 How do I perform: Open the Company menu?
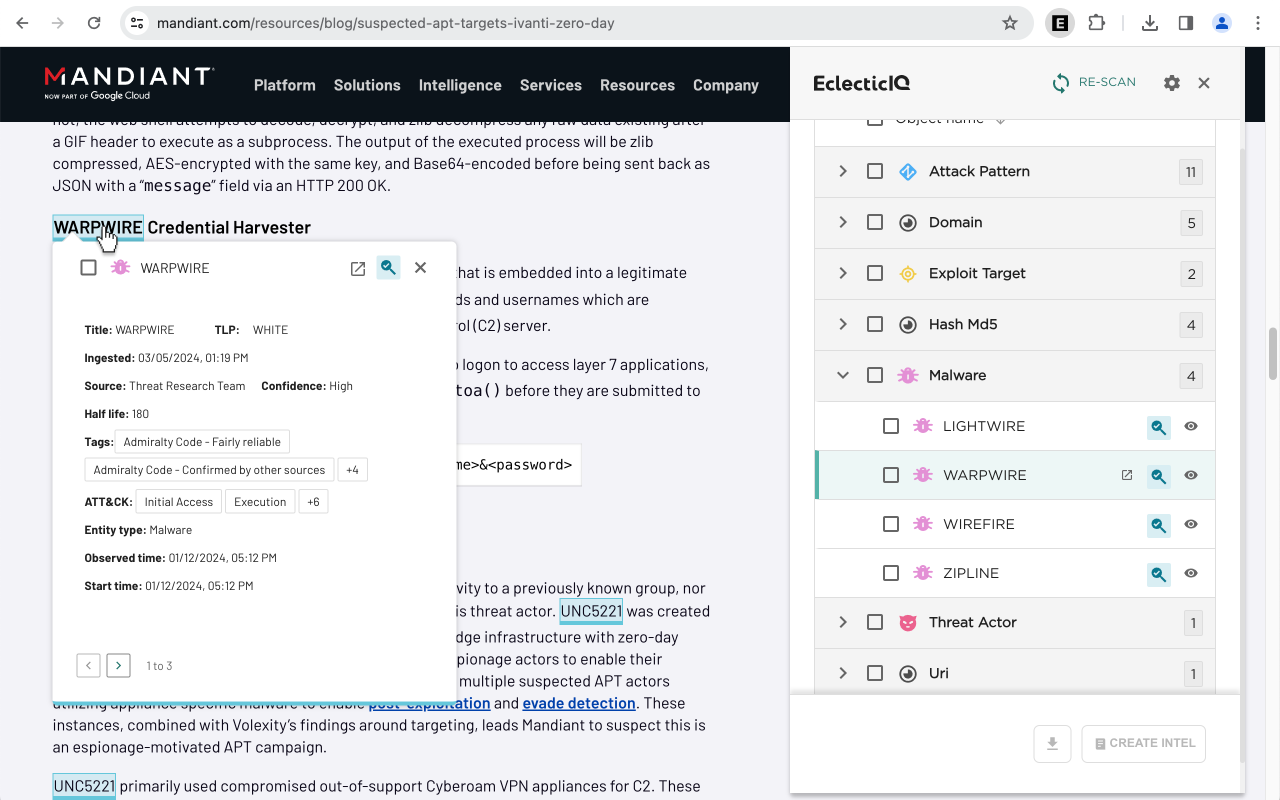point(726,85)
